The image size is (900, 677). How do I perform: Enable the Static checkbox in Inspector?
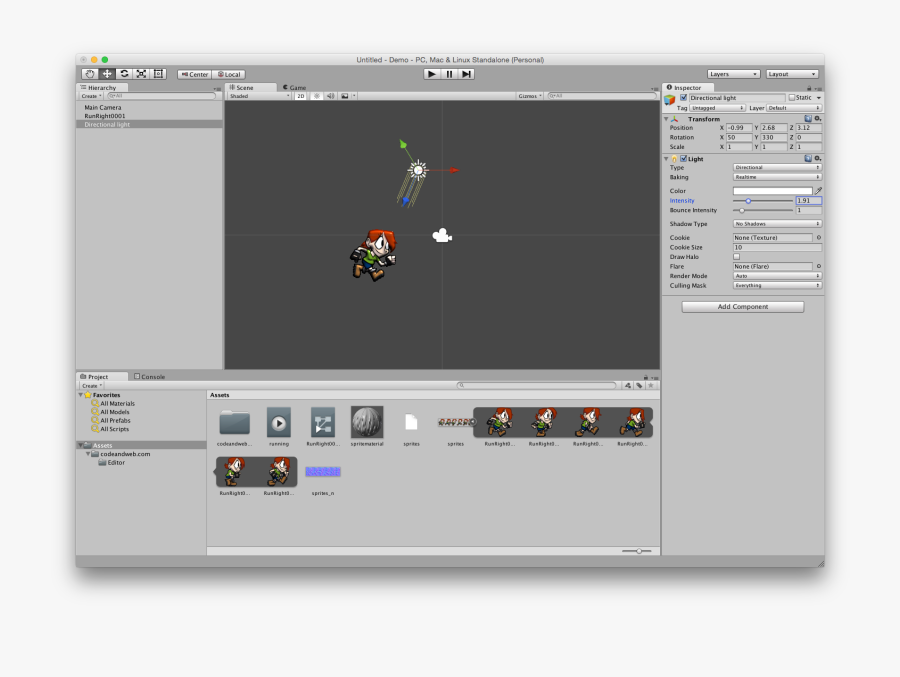(791, 97)
